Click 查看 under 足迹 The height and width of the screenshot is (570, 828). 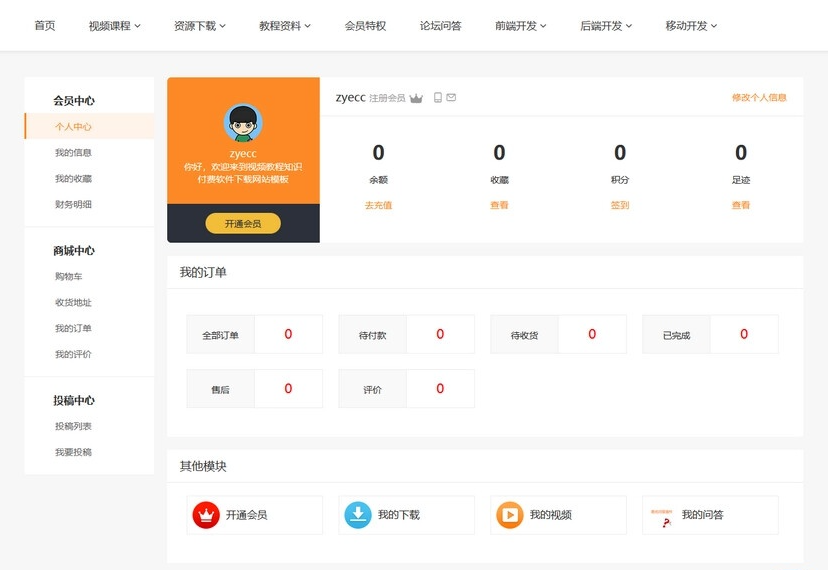pyautogui.click(x=741, y=205)
